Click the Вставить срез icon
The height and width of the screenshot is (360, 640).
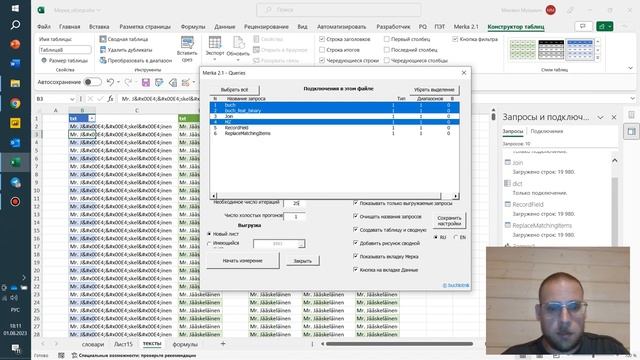(x=187, y=42)
